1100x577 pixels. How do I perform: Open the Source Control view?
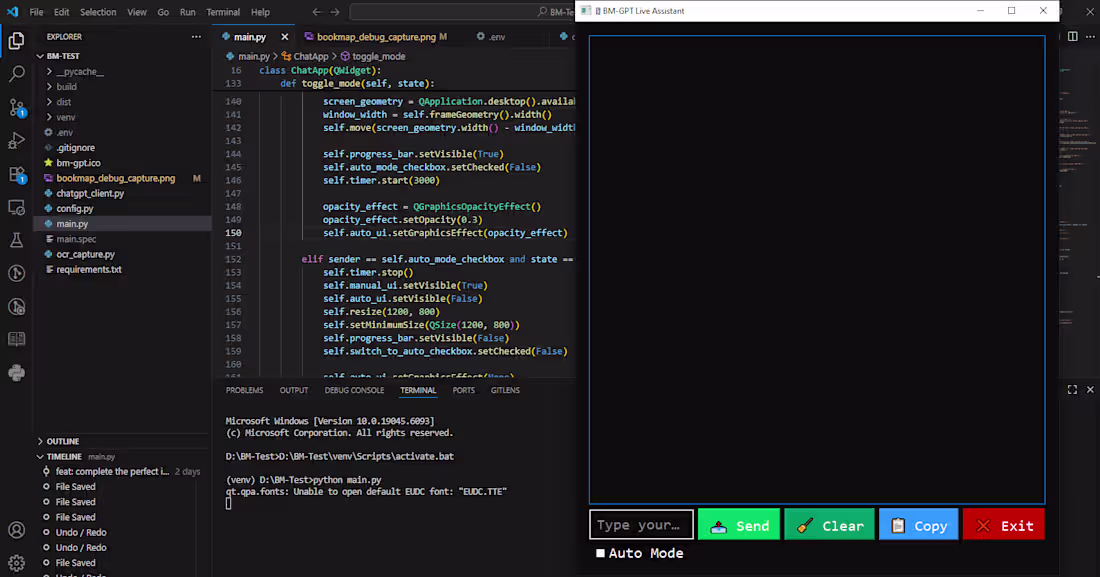pyautogui.click(x=16, y=107)
